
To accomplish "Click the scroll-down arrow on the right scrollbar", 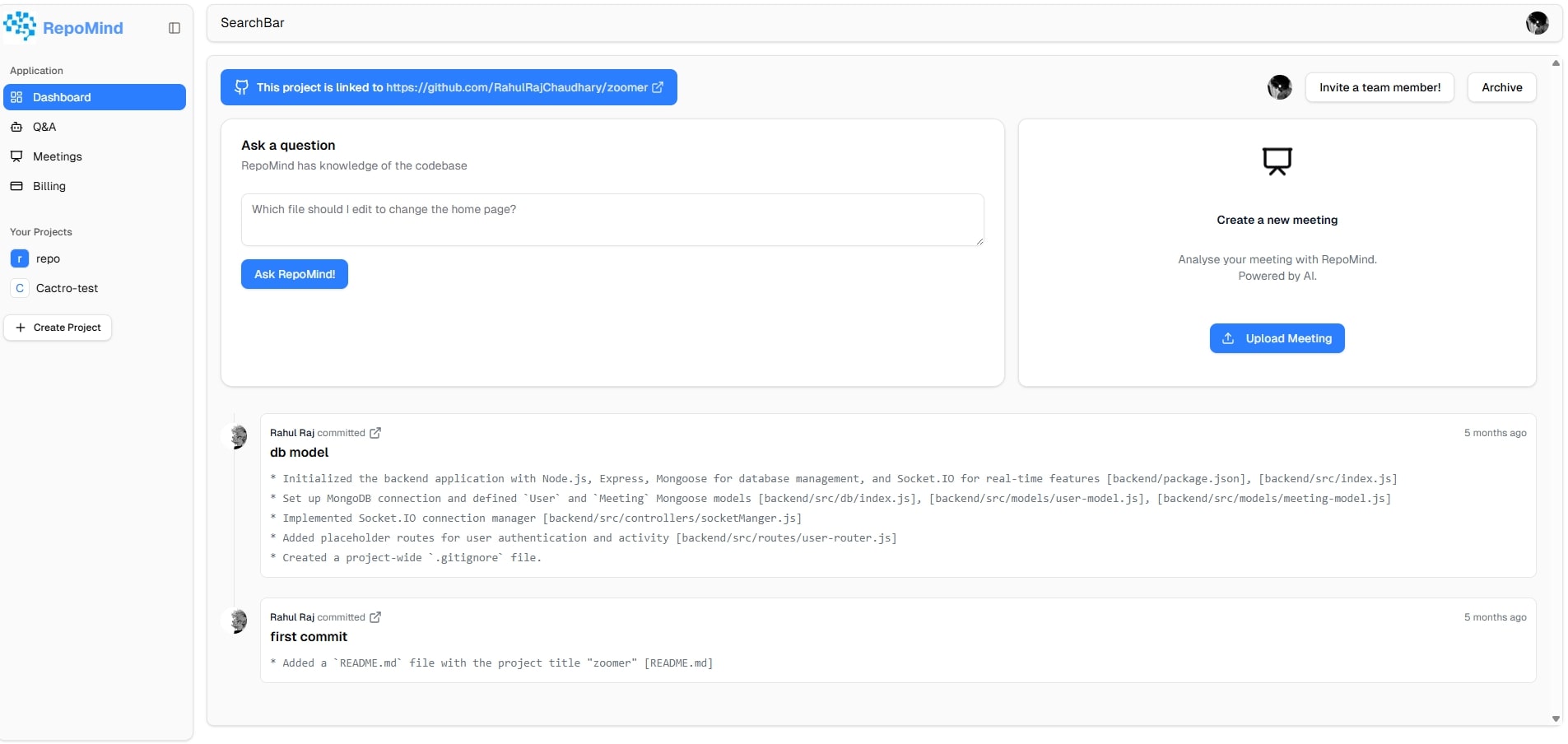I will pos(1555,718).
